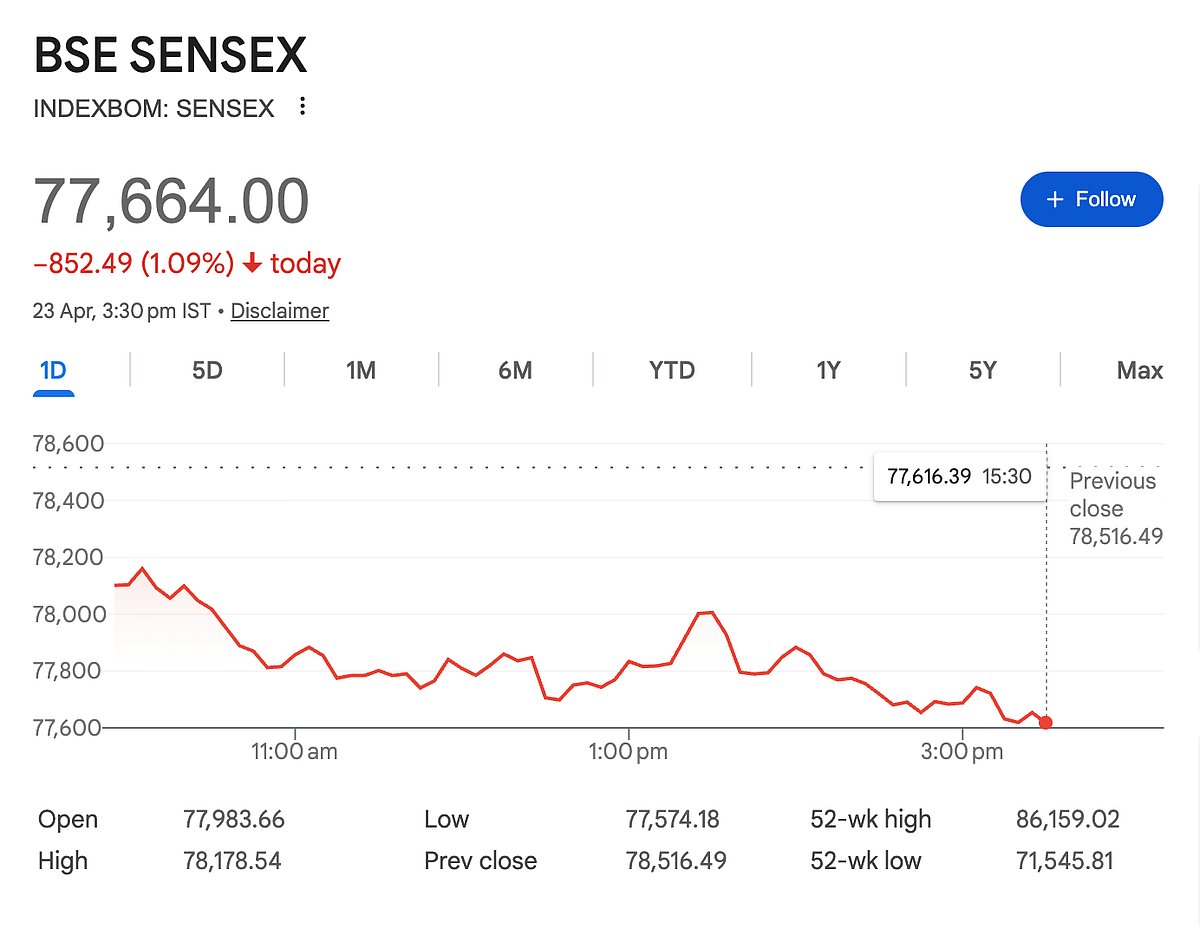Click the 11:00 am axis label

(294, 751)
